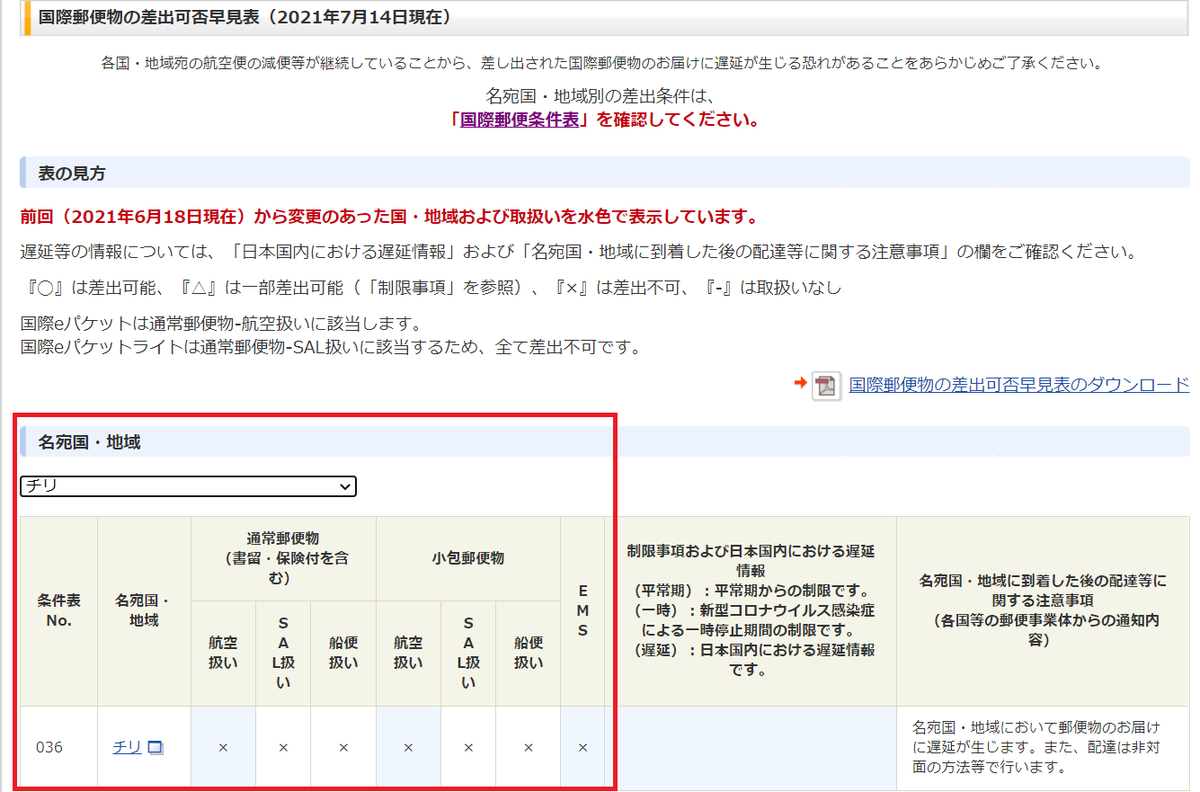Image resolution: width=1200 pixels, height=792 pixels.
Task: Click the EMS column header
Action: click(x=583, y=611)
